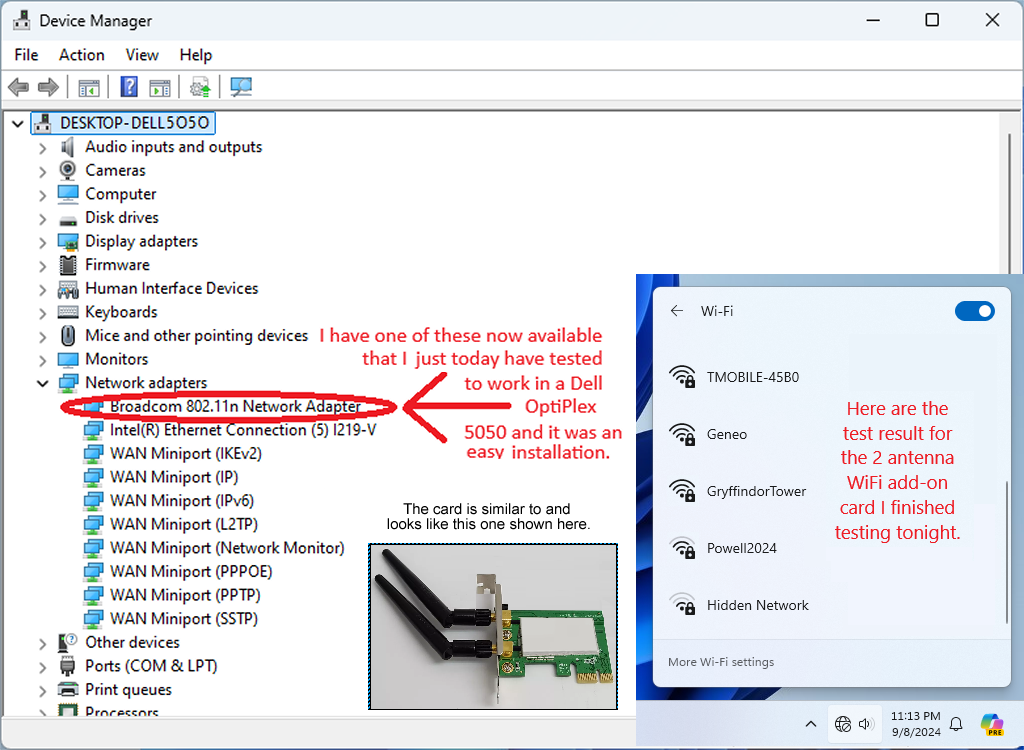Click the network globe tray icon
The height and width of the screenshot is (750, 1024).
(x=843, y=724)
